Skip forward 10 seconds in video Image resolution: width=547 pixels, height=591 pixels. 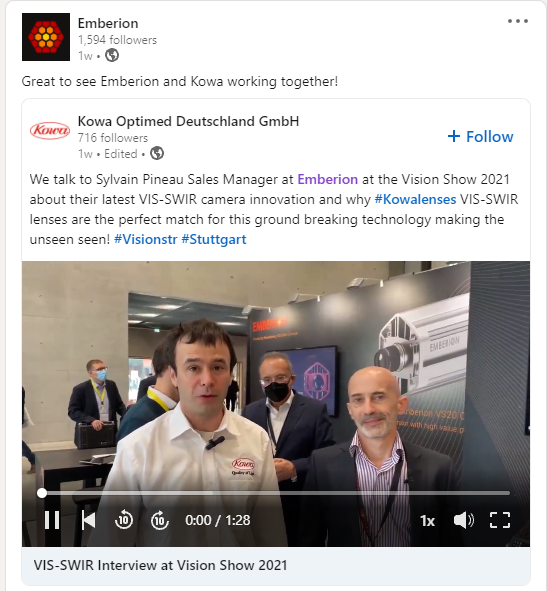click(x=160, y=520)
